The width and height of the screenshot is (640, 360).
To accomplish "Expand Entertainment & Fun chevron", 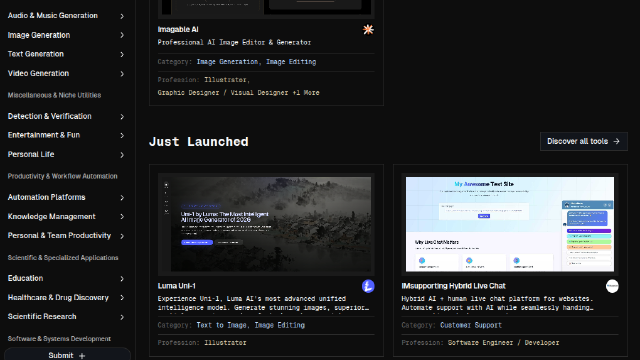I will pyautogui.click(x=122, y=136).
